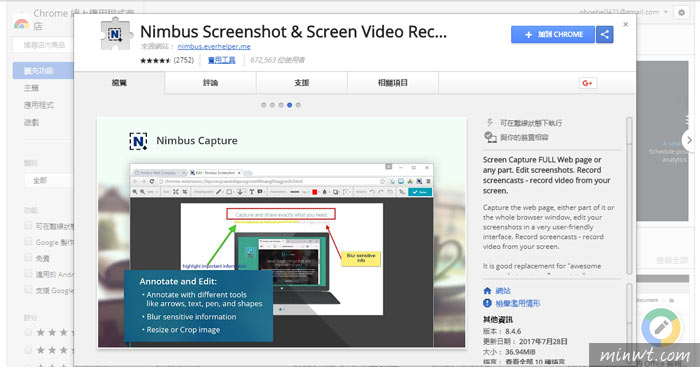Toggle the runs offline filter checkbox
This screenshot has height=367, width=700.
coord(29,225)
